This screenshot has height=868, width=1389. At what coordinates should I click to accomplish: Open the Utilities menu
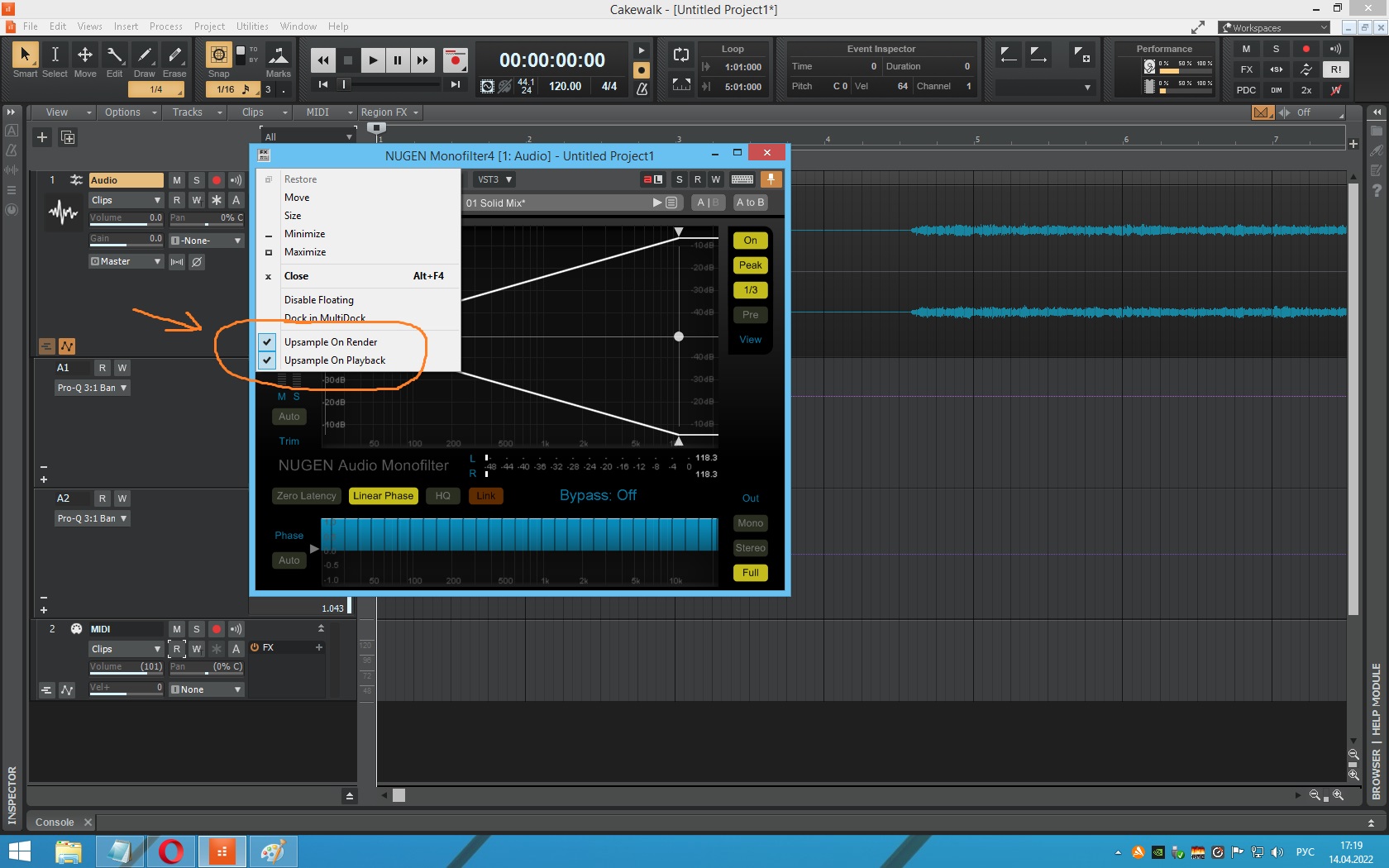tap(252, 26)
